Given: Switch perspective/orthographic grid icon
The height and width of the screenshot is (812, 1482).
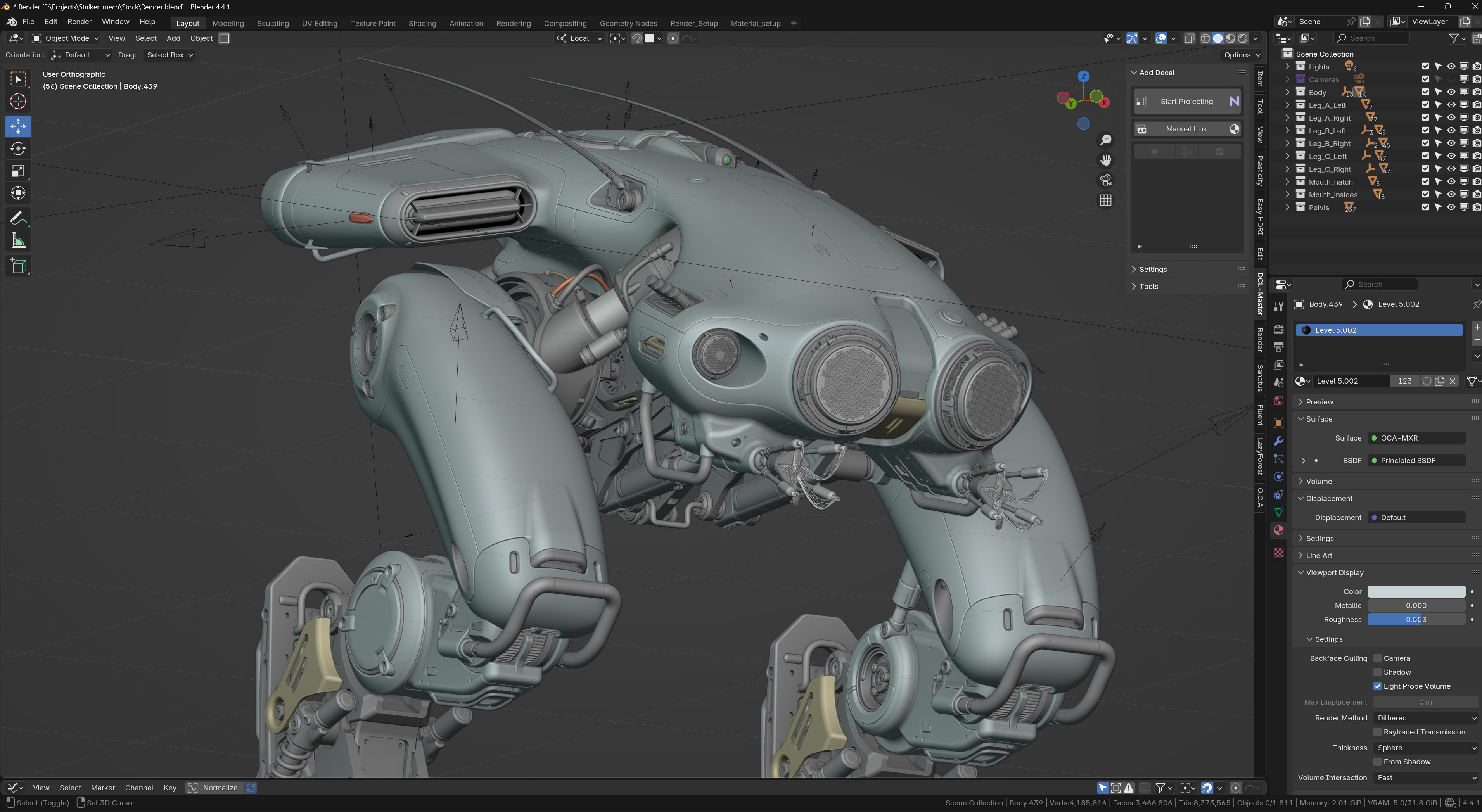Looking at the screenshot, I should click(1105, 200).
